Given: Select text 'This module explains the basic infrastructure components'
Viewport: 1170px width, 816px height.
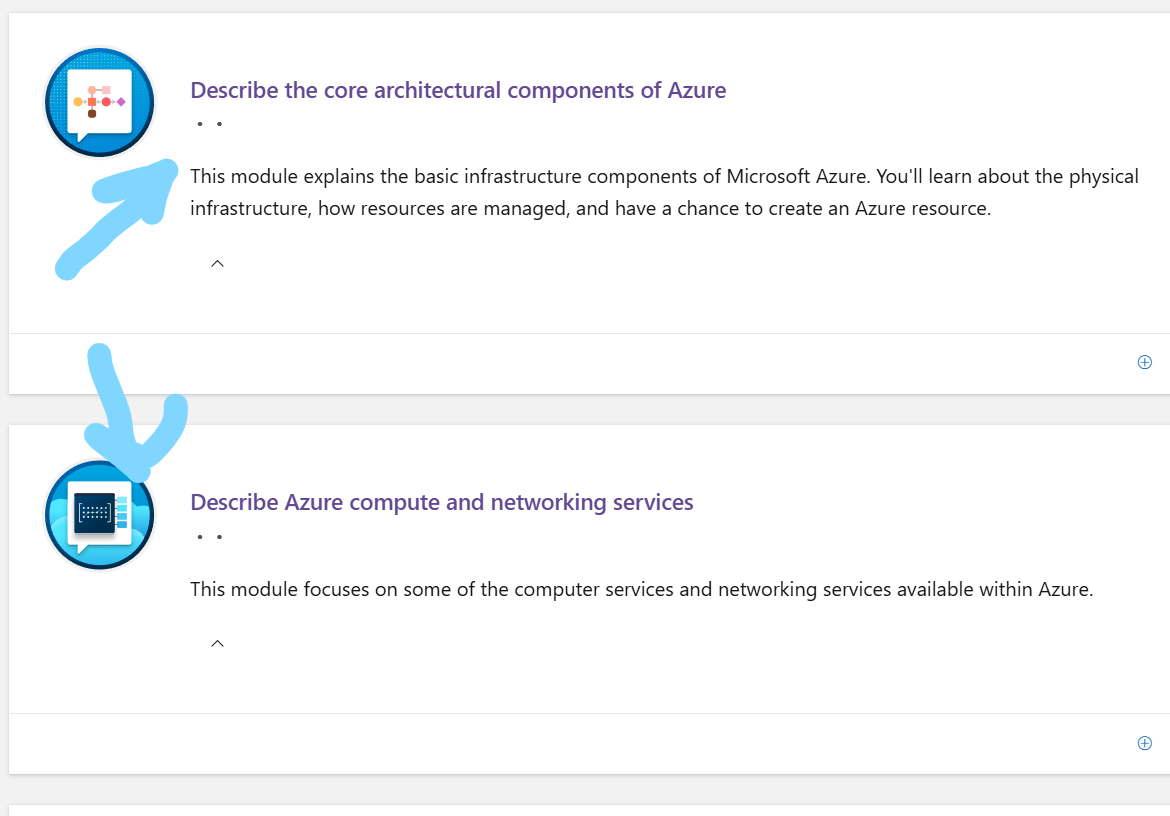Looking at the screenshot, I should [x=443, y=177].
